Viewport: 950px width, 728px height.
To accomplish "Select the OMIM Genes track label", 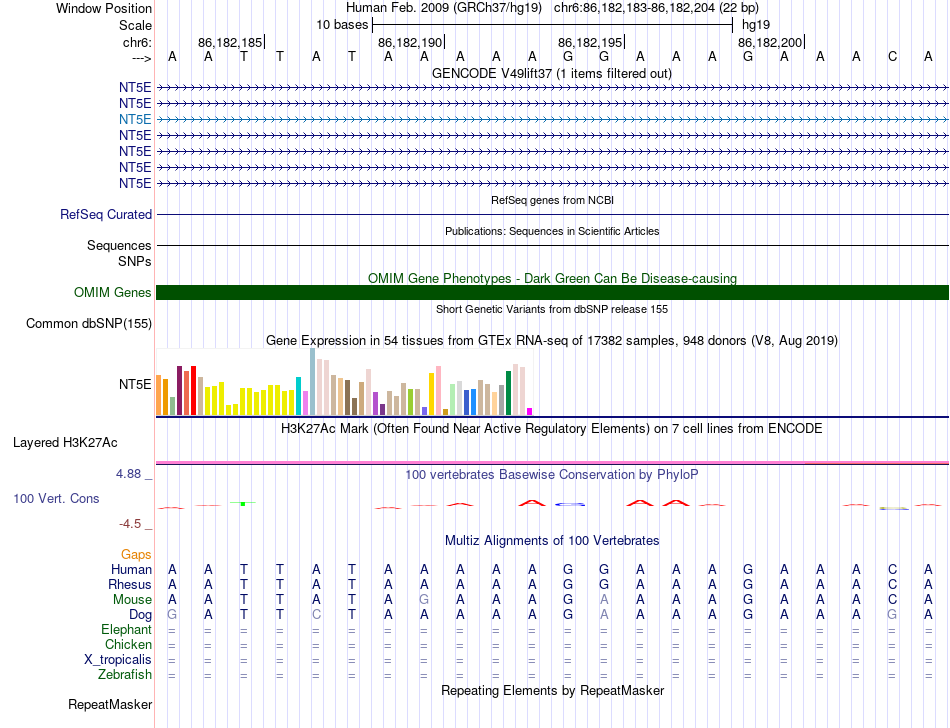I will click(112, 293).
